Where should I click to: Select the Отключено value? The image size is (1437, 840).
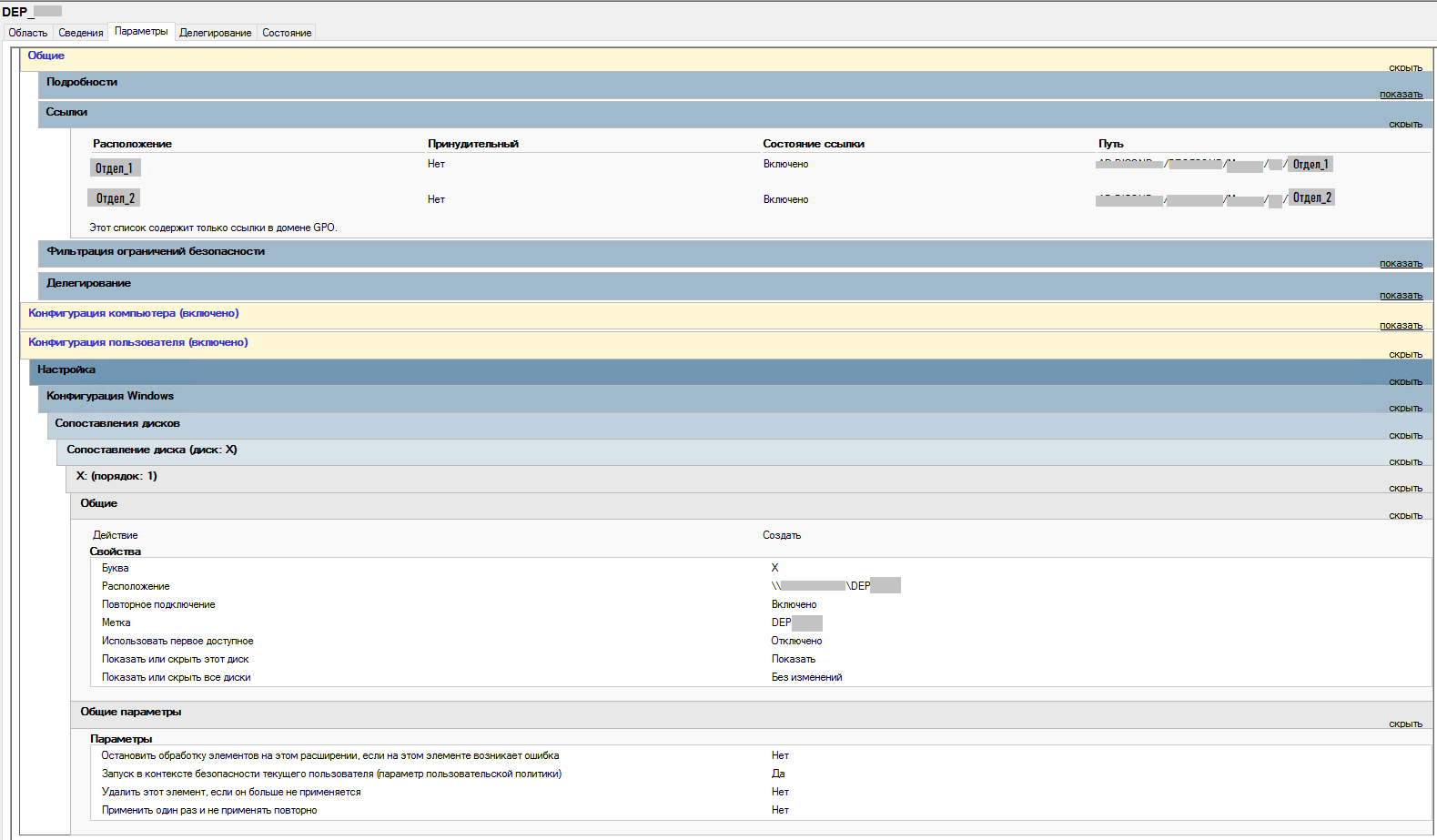(796, 641)
